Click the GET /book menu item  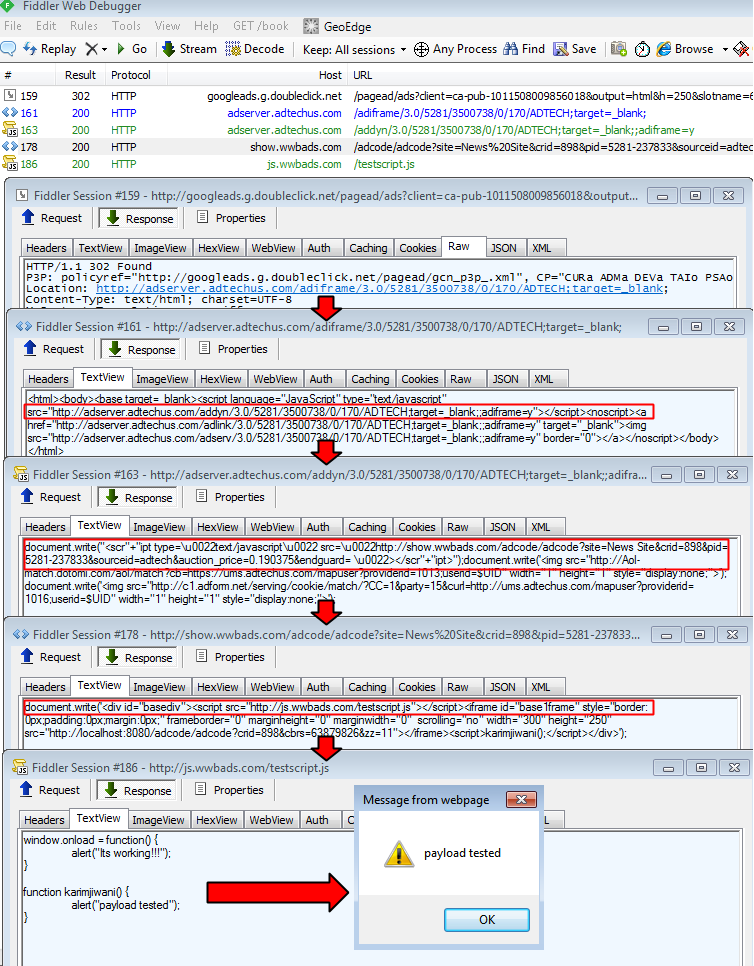click(261, 26)
